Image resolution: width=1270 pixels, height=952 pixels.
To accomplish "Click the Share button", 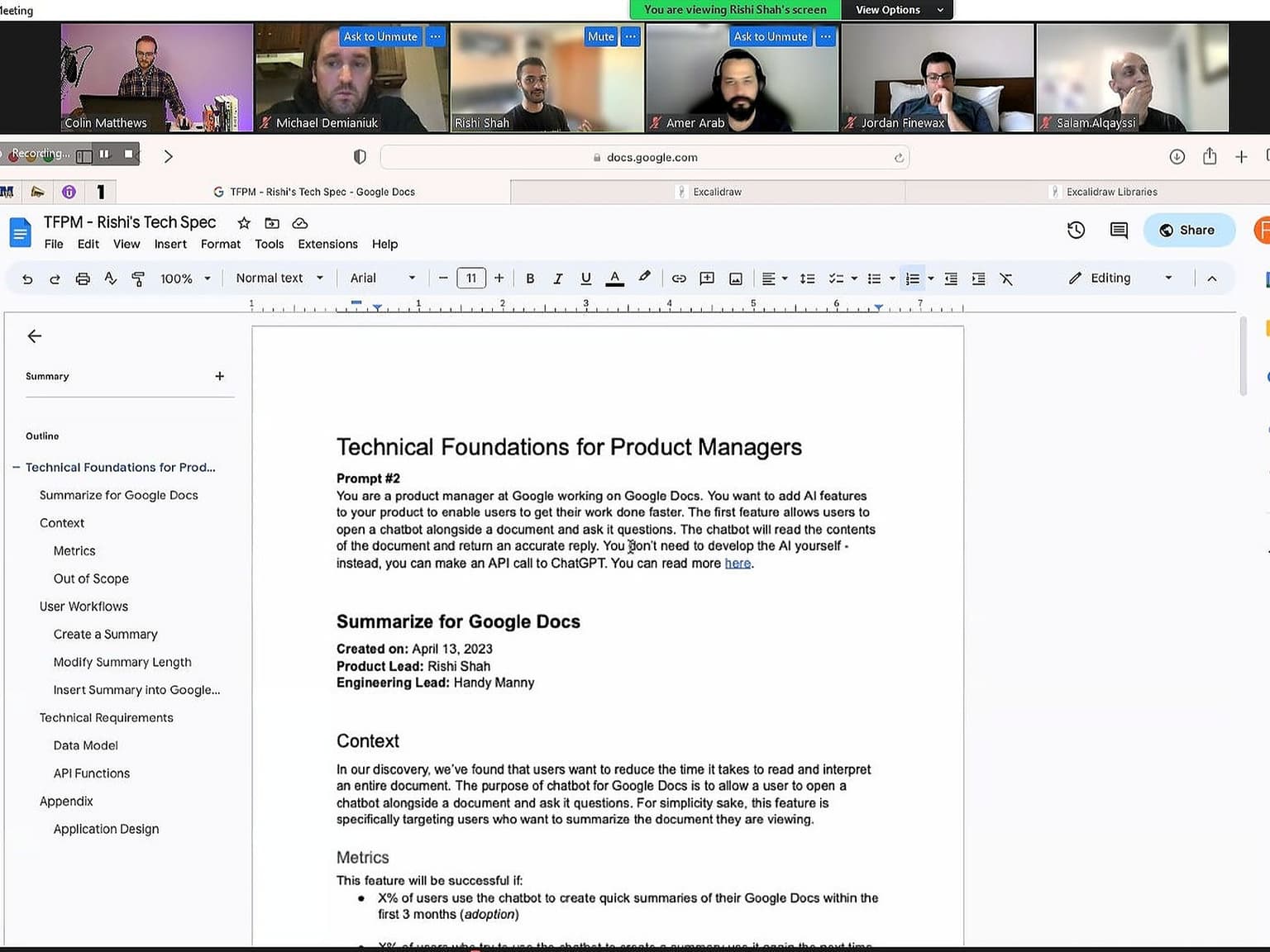I will coord(1189,230).
